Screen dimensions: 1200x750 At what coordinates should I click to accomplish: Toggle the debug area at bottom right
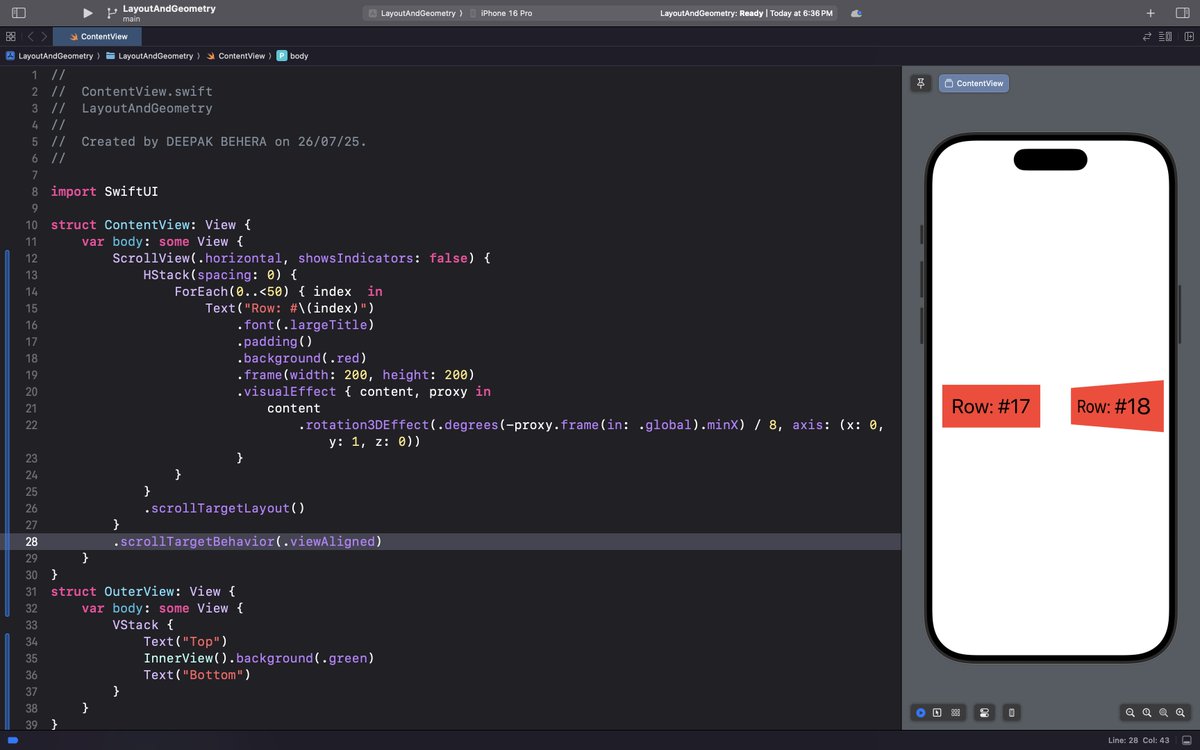click(x=1189, y=740)
